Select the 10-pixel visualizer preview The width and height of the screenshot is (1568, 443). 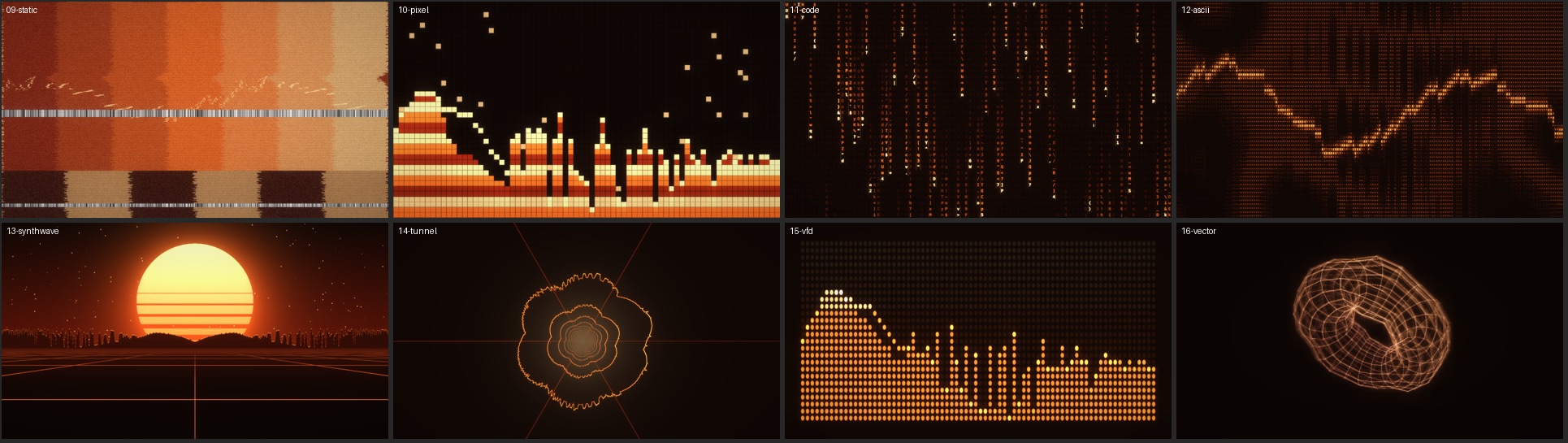click(587, 110)
